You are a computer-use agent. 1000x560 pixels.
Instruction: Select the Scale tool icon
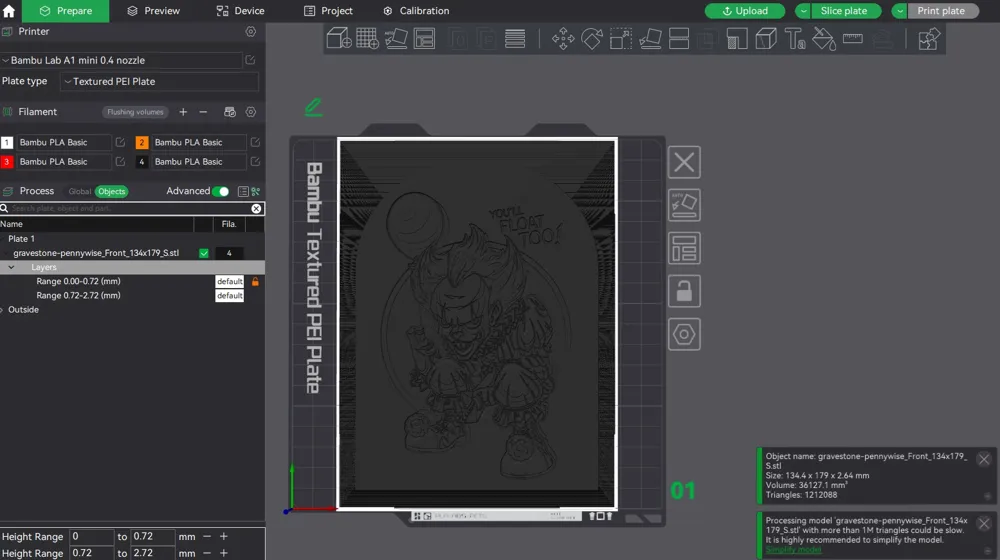[621, 38]
